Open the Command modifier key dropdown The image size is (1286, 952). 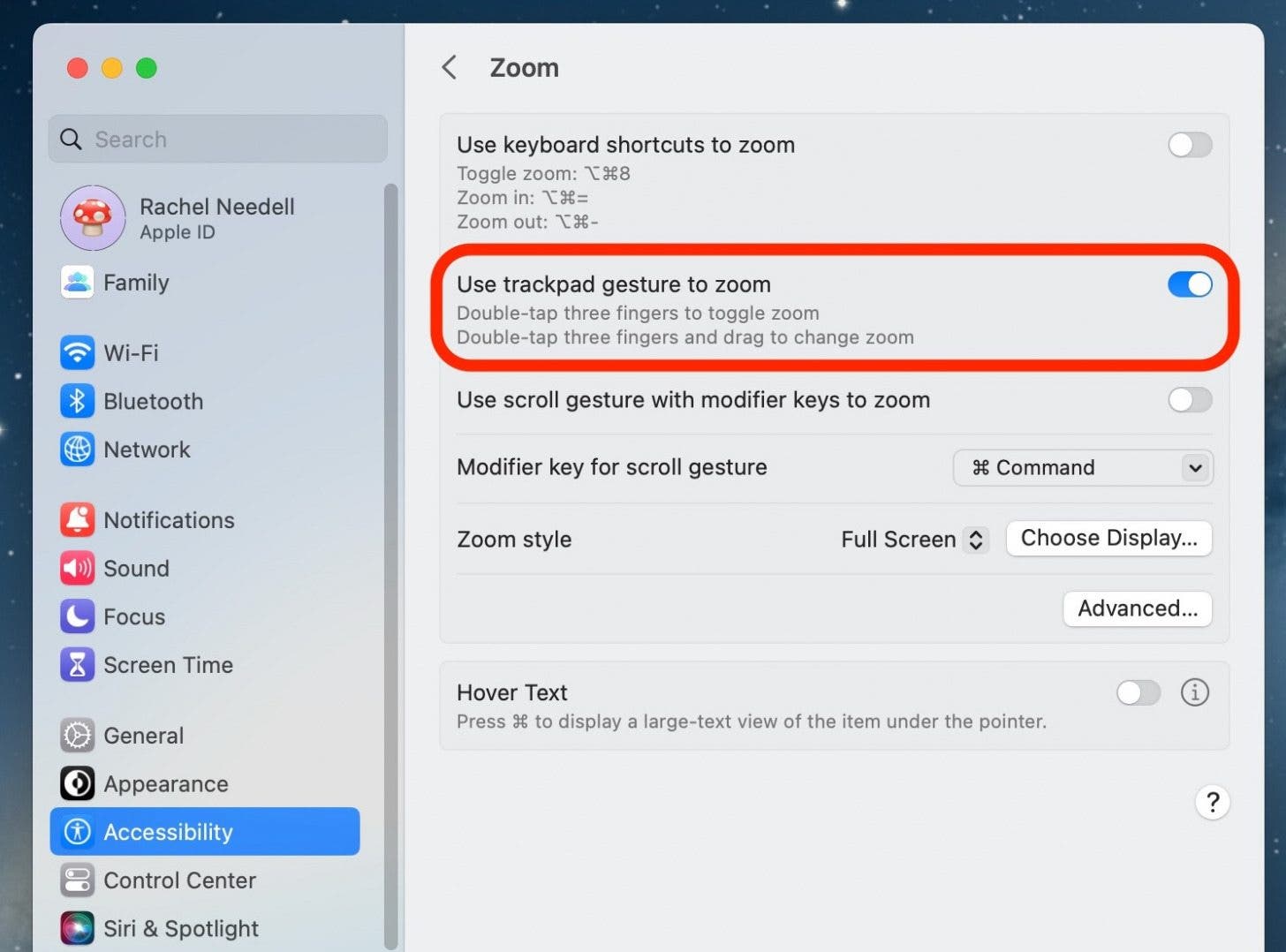tap(1082, 468)
